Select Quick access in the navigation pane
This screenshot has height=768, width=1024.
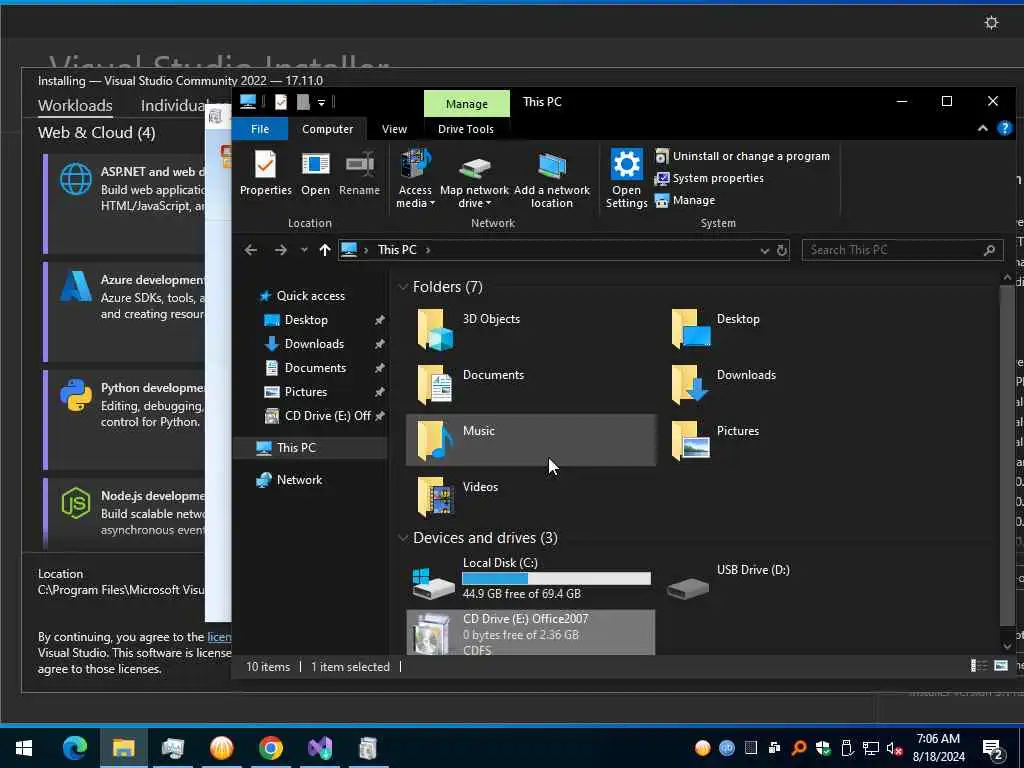310,296
